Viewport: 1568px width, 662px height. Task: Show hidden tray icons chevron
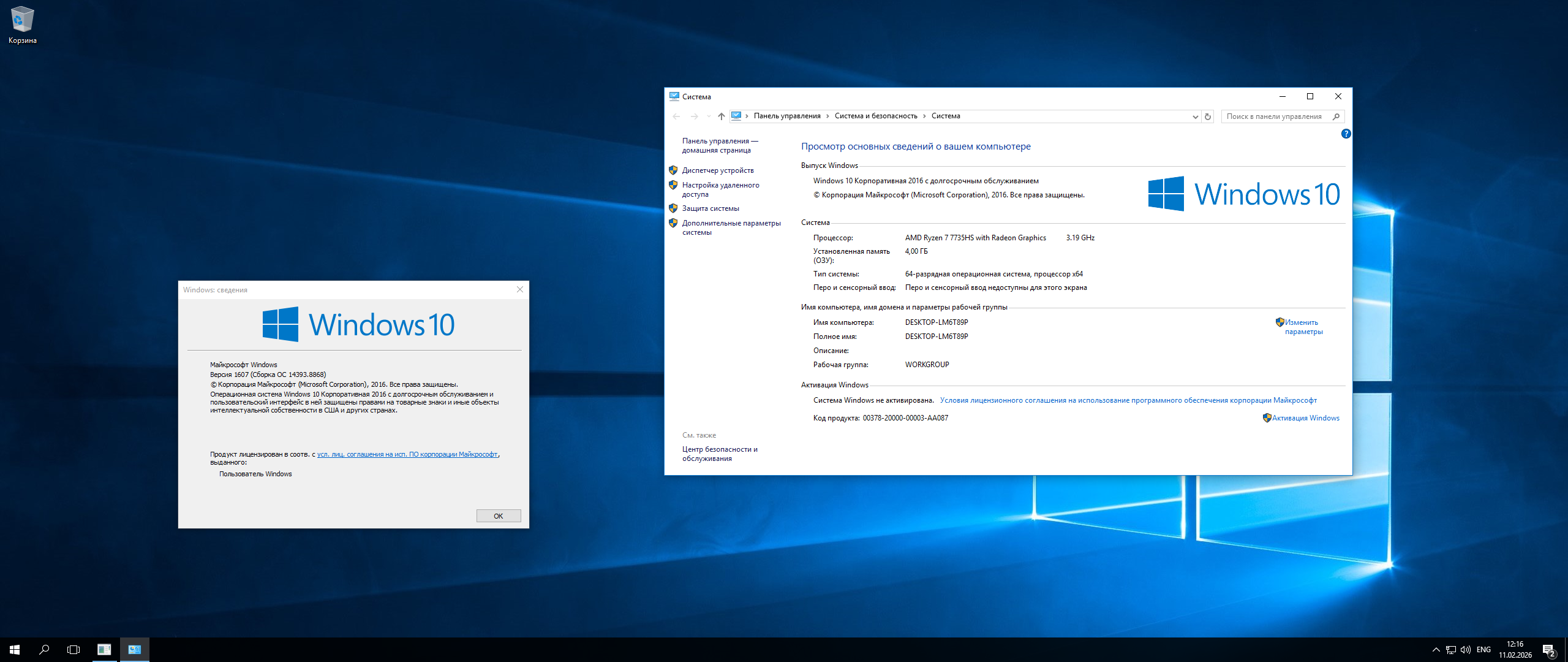pyautogui.click(x=1436, y=650)
